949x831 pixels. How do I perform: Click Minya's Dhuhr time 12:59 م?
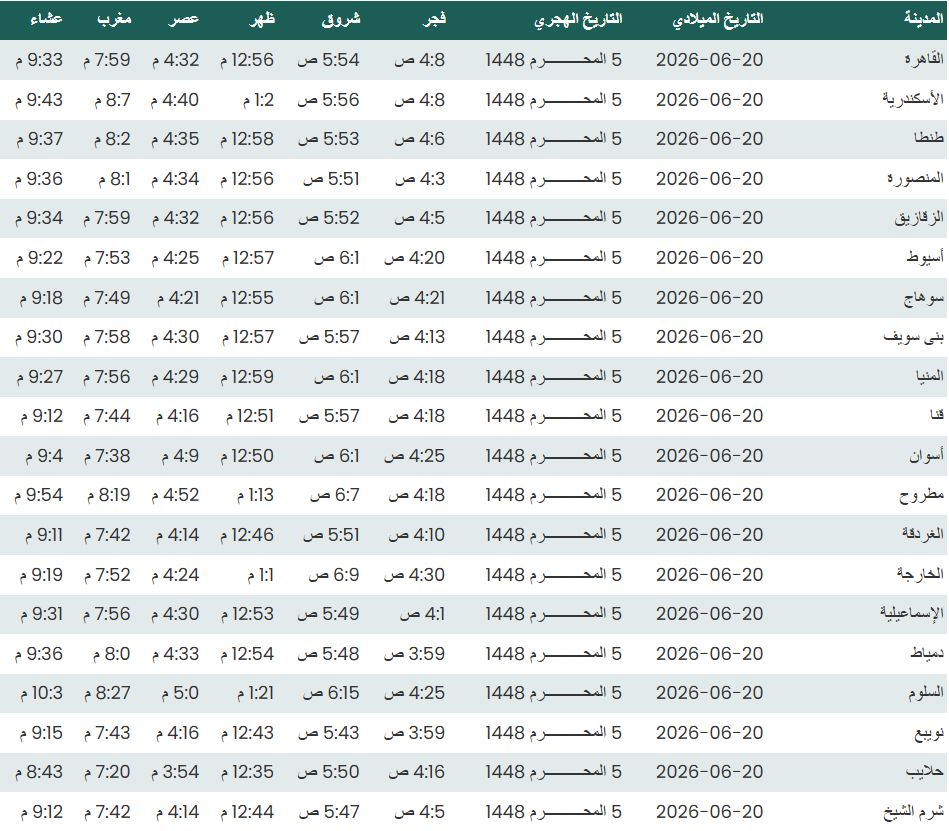point(247,376)
